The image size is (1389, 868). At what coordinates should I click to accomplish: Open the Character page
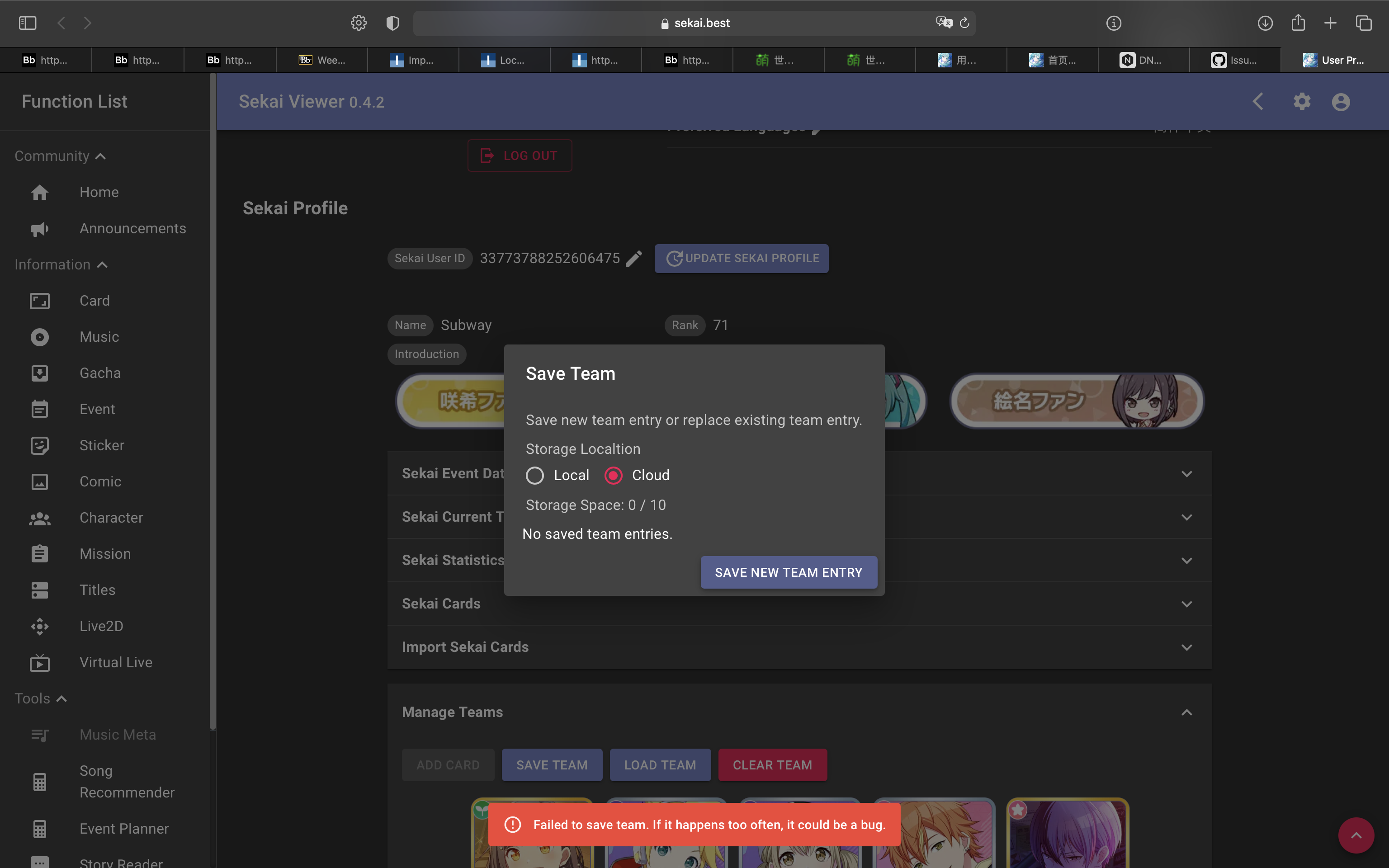111,517
